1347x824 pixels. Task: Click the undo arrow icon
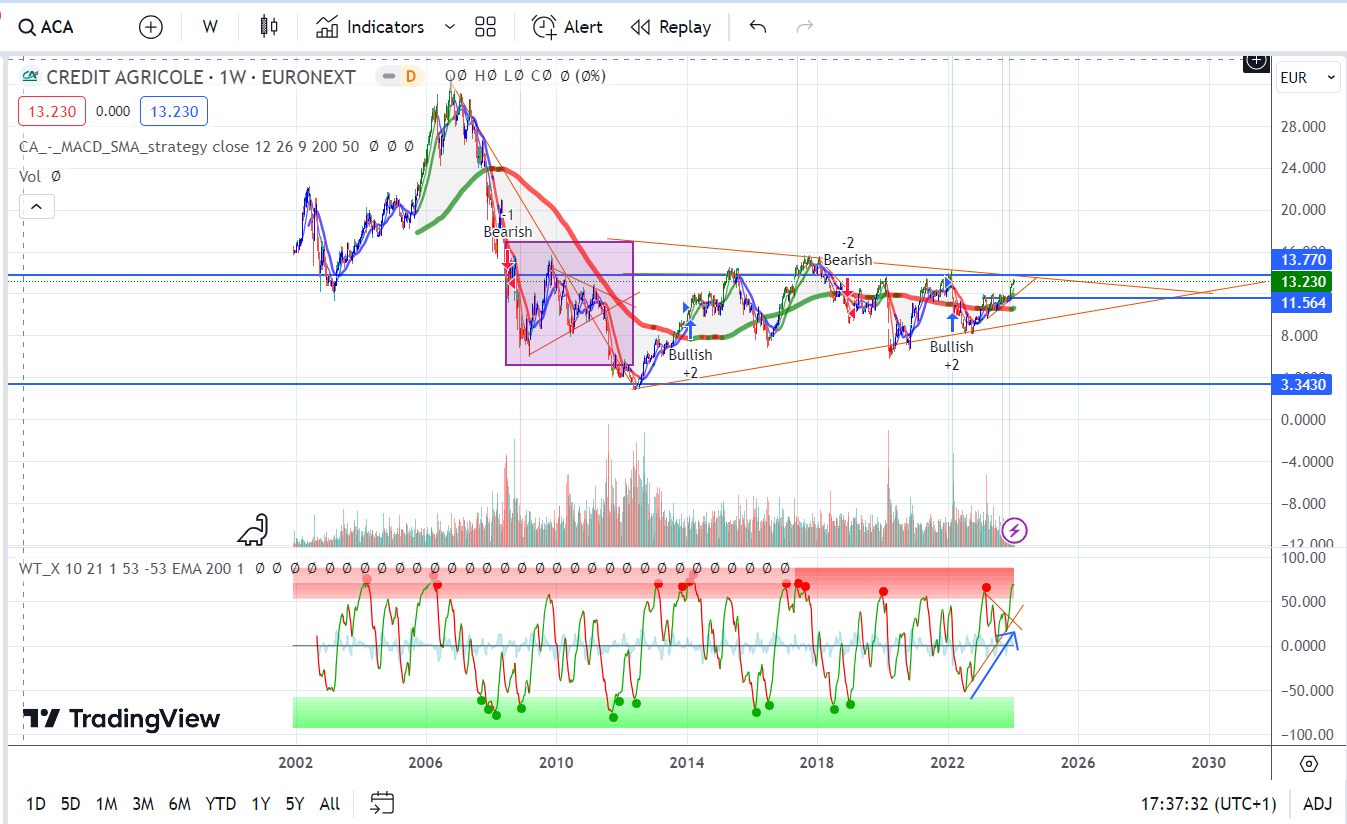(x=758, y=27)
